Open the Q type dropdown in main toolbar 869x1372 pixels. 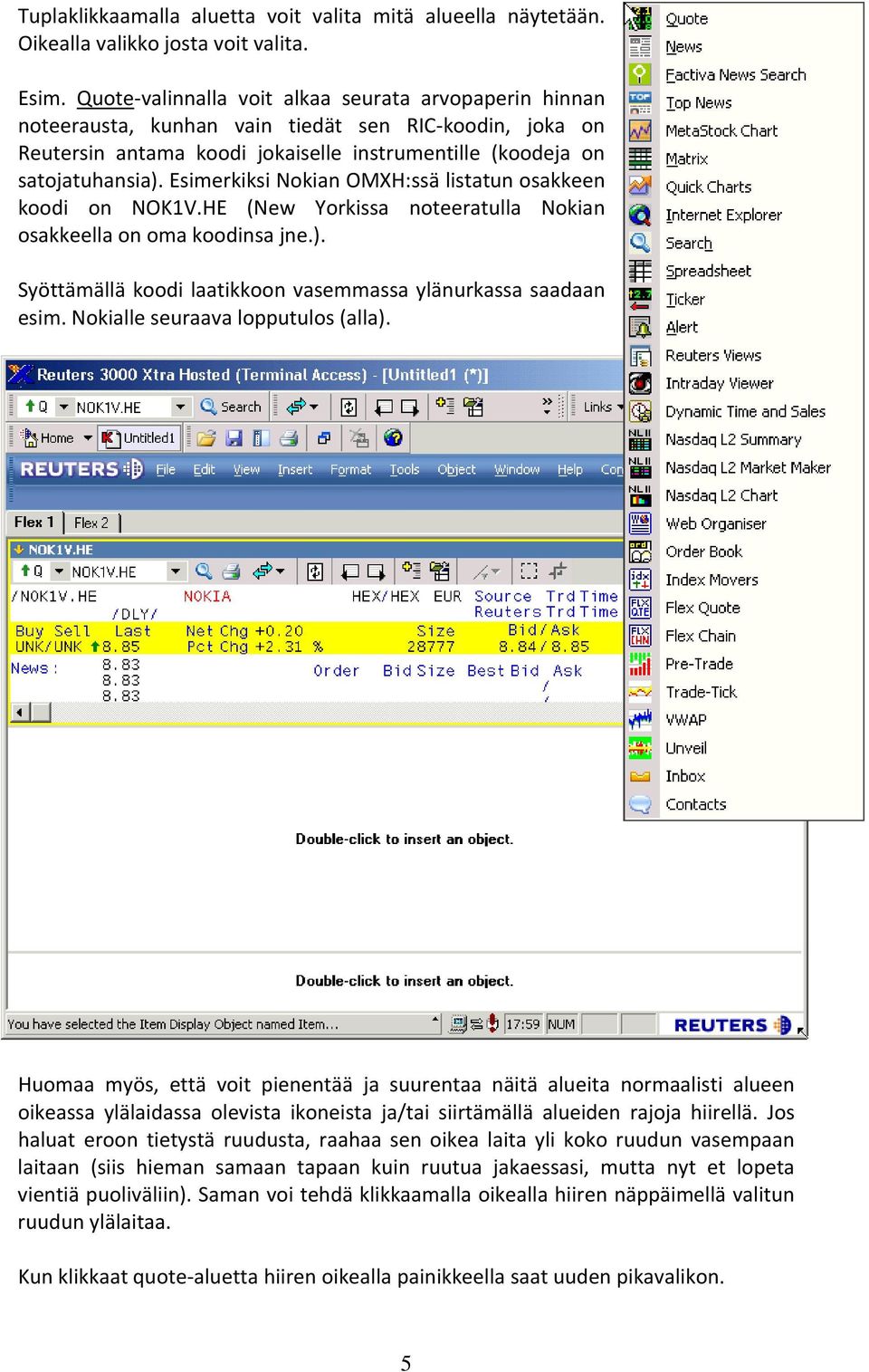coord(63,408)
